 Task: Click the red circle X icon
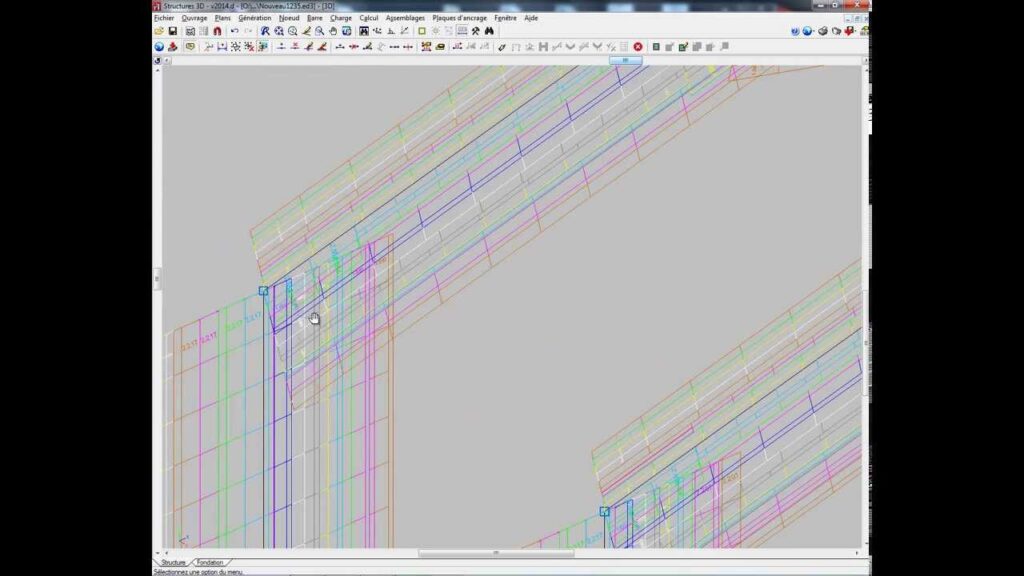click(x=638, y=46)
